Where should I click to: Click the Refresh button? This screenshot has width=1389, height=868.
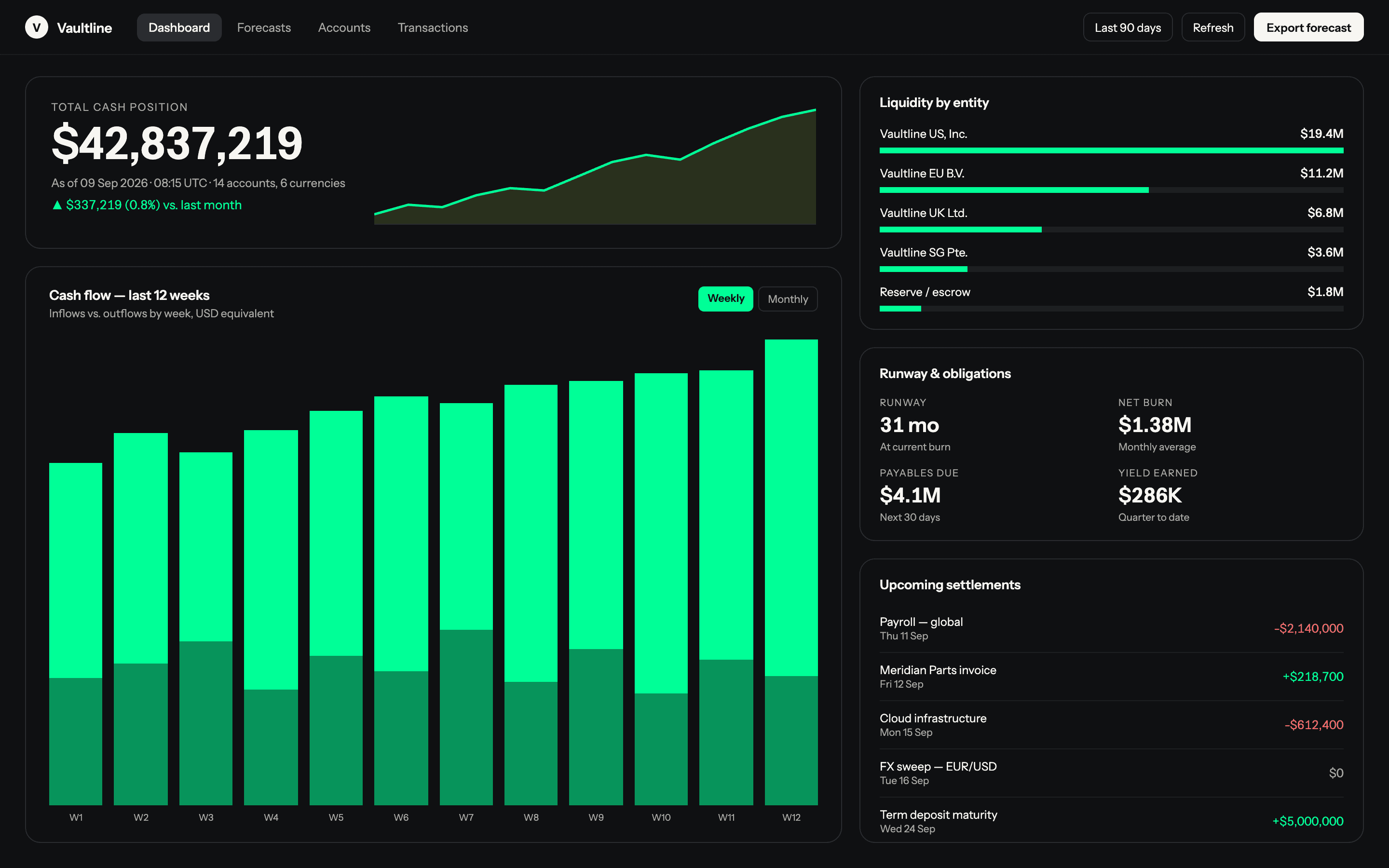(1213, 27)
